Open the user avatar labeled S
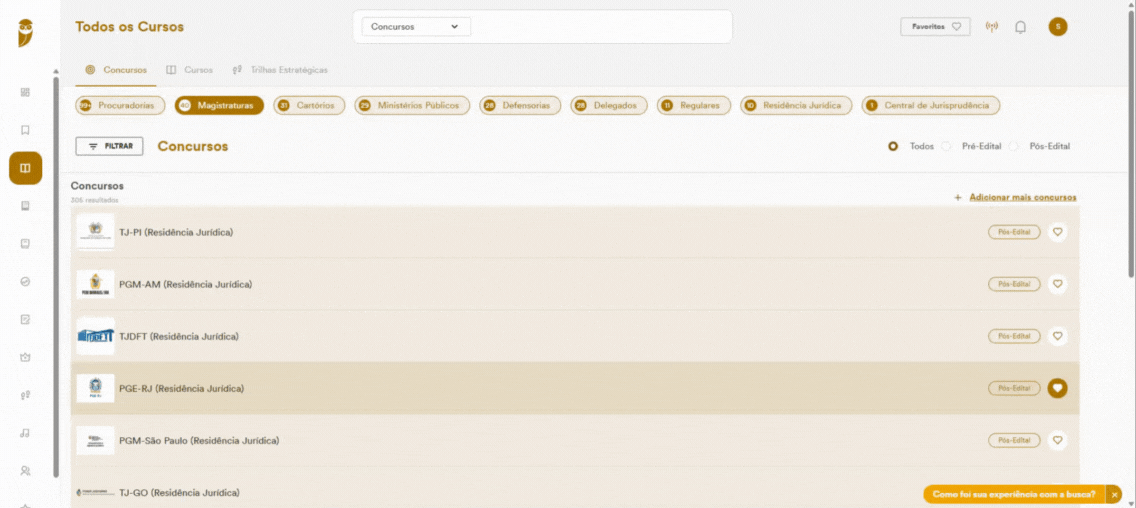 [1058, 27]
